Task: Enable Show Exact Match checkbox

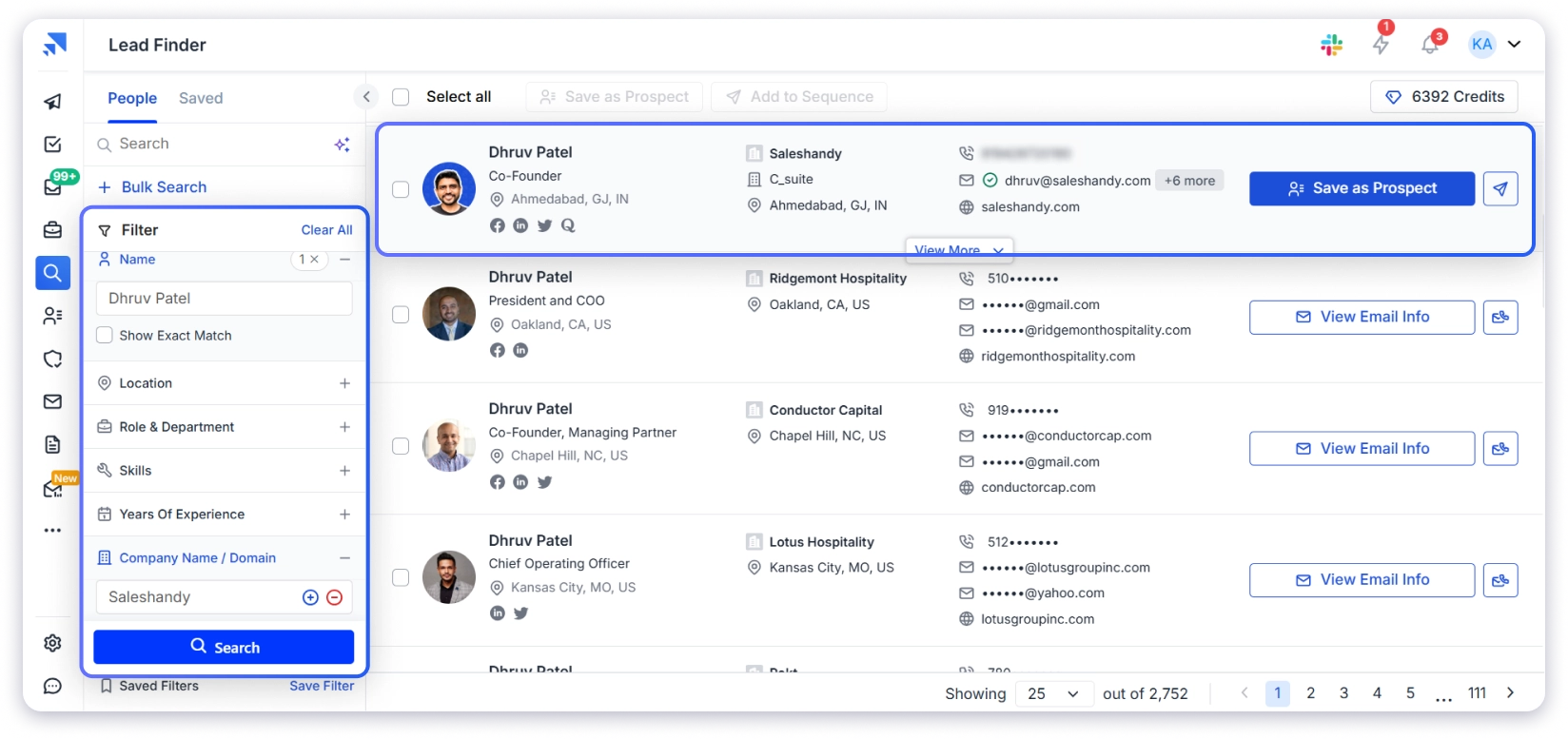Action: pos(105,335)
